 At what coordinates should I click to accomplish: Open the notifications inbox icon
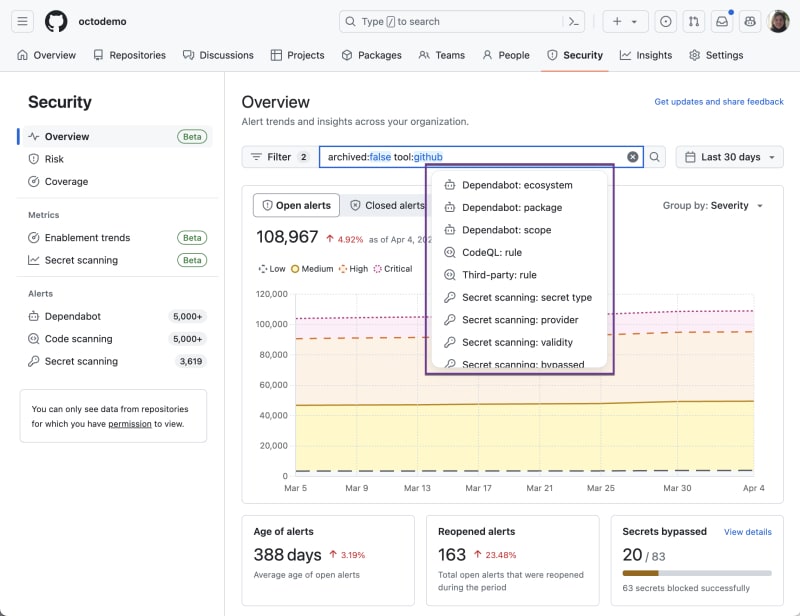coord(722,21)
